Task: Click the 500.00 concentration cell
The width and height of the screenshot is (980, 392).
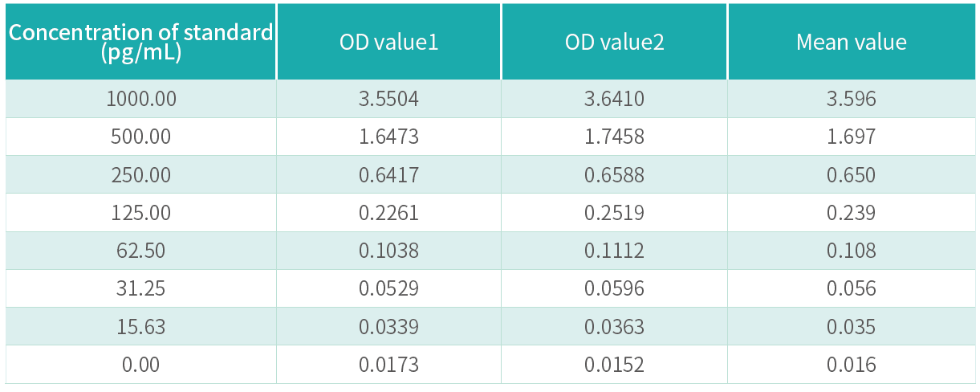Action: (x=141, y=137)
